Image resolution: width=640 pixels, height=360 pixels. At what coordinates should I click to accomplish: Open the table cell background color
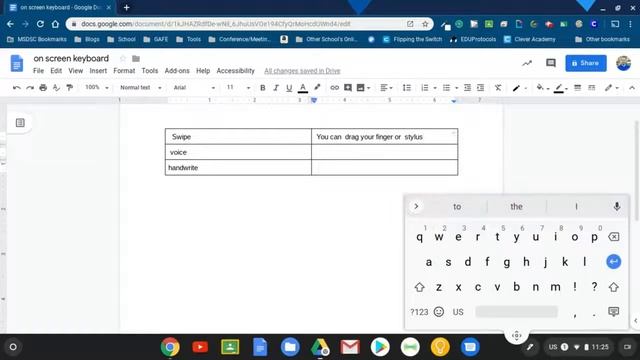point(542,88)
